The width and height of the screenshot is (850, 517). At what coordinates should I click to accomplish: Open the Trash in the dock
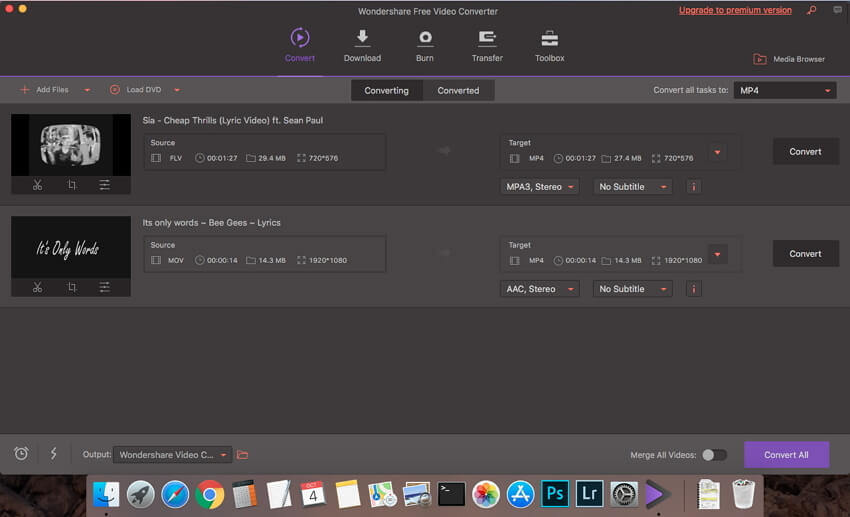click(743, 494)
